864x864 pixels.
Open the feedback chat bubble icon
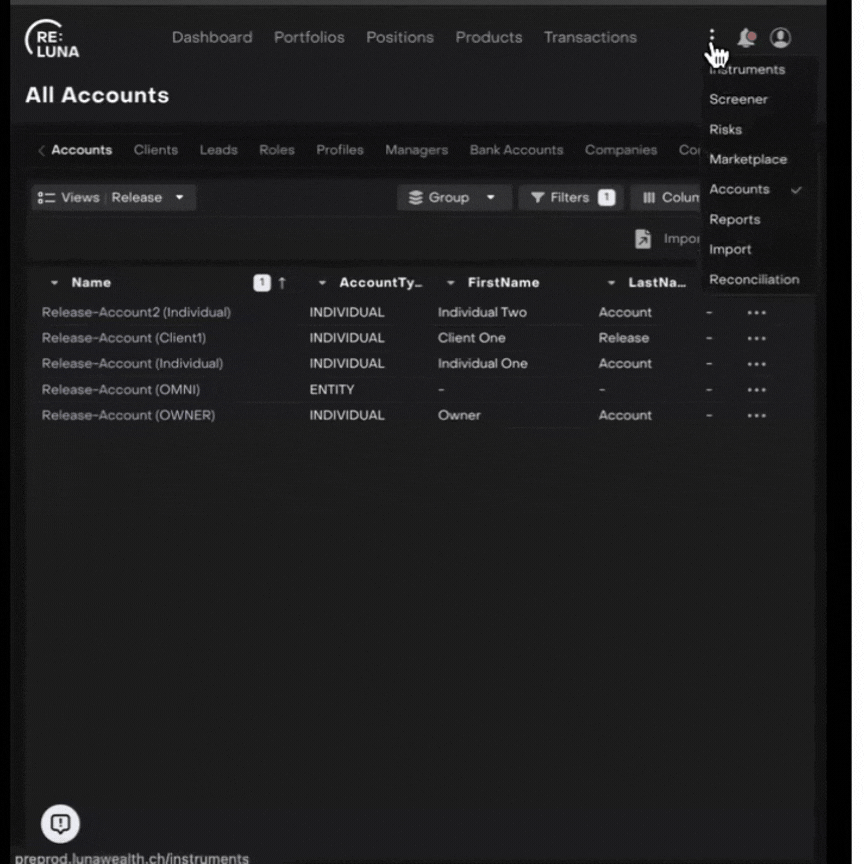60,823
